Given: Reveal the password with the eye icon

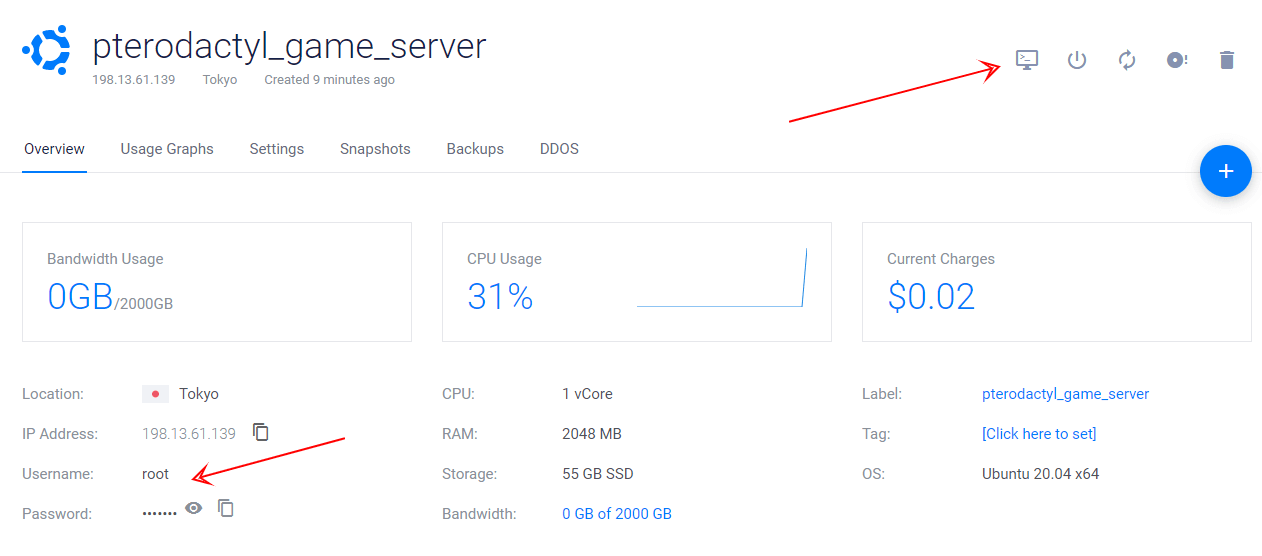Looking at the screenshot, I should click(x=194, y=509).
